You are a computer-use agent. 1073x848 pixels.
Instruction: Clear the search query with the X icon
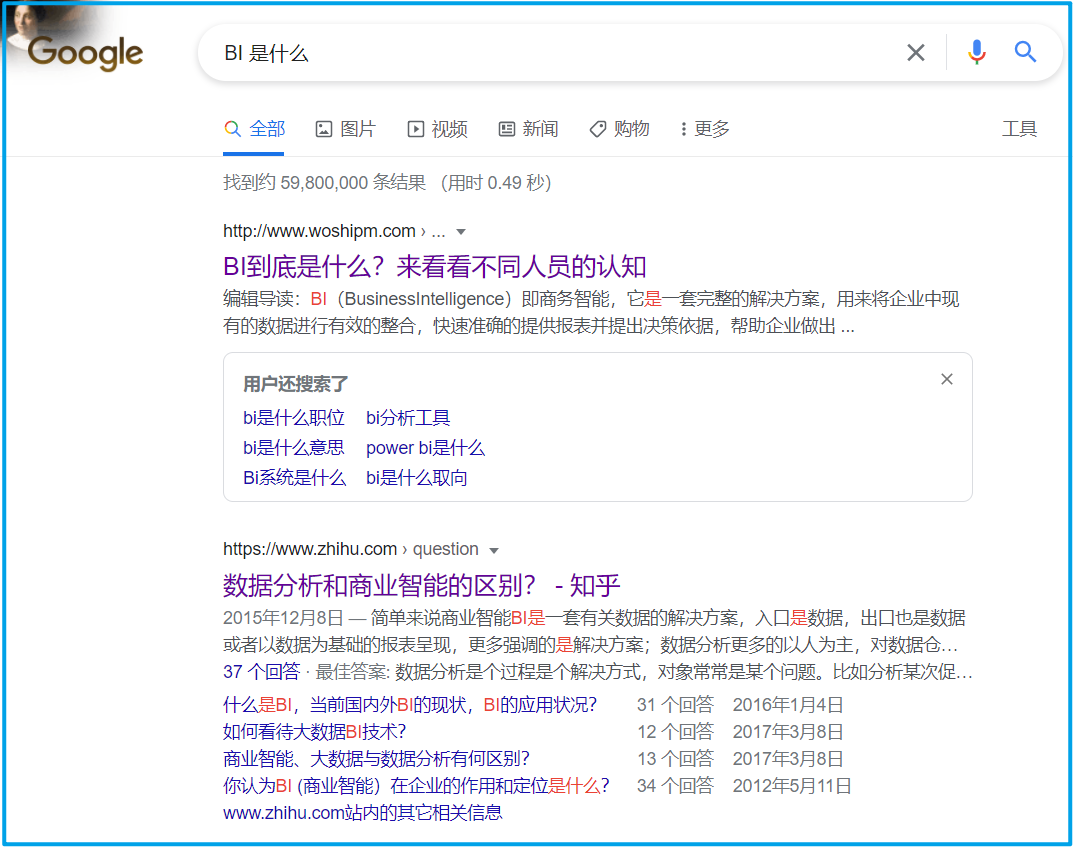click(x=916, y=53)
